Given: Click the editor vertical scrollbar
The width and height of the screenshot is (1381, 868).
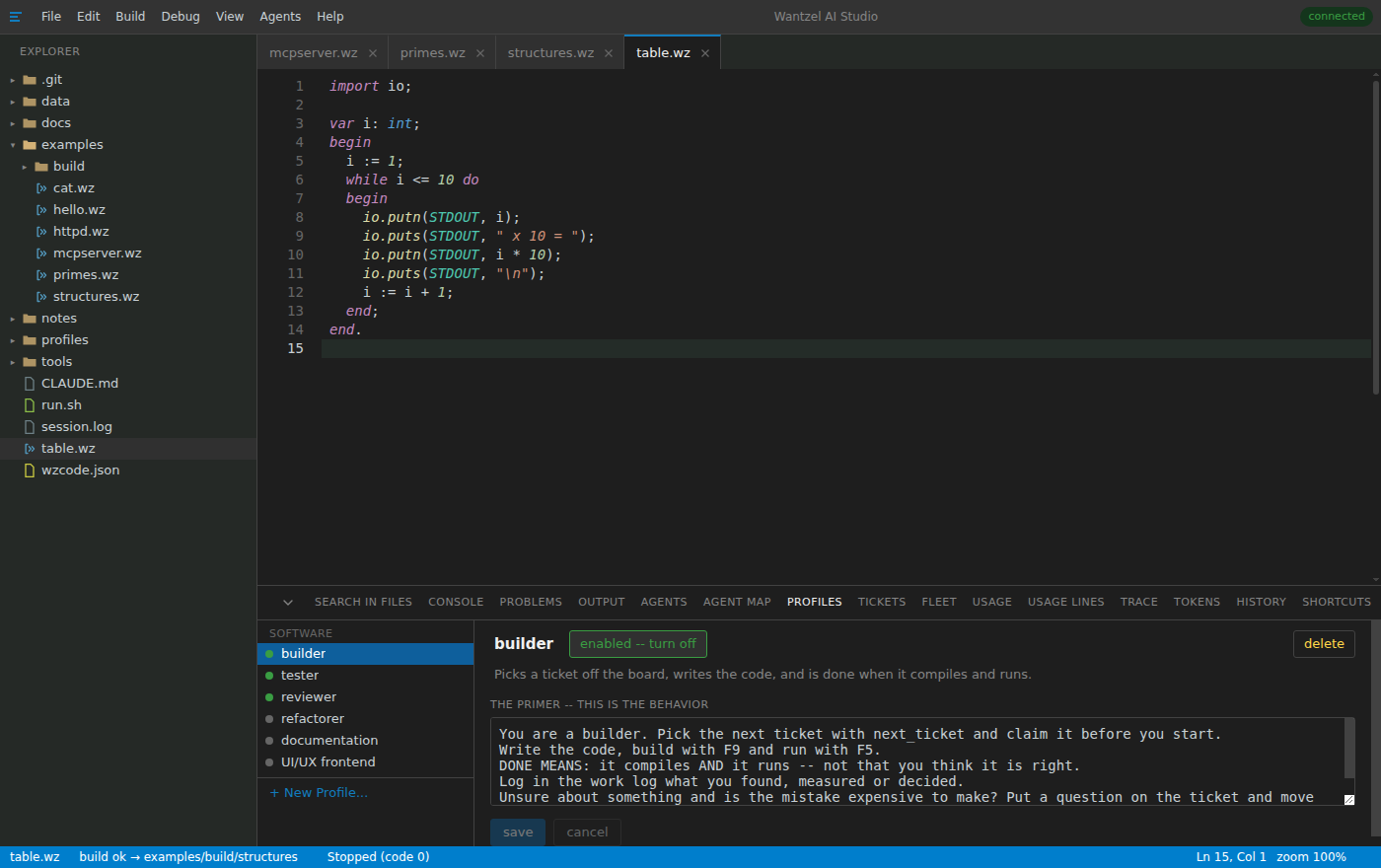Looking at the screenshot, I should pyautogui.click(x=1376, y=237).
